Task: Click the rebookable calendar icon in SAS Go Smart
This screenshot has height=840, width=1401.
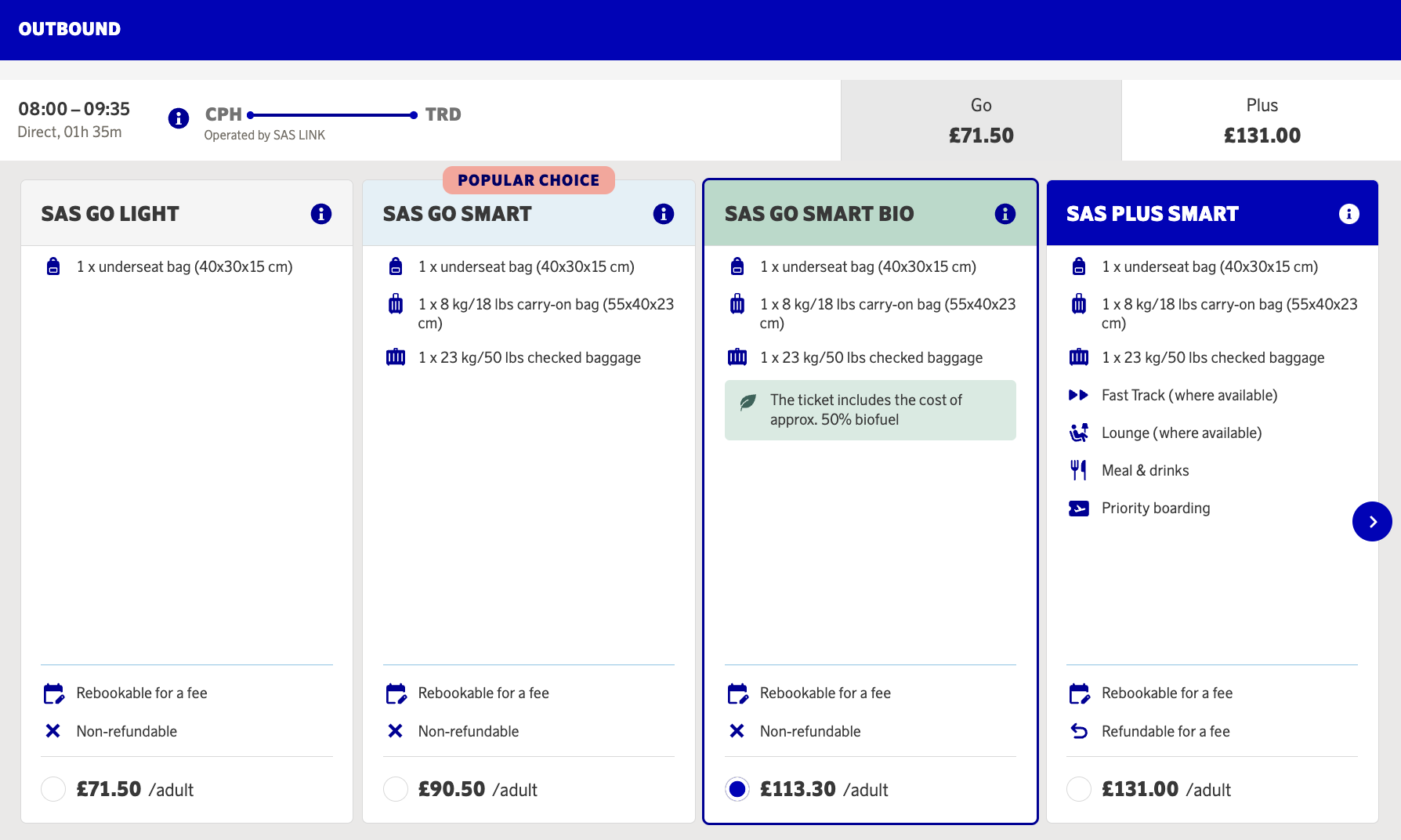Action: click(396, 693)
